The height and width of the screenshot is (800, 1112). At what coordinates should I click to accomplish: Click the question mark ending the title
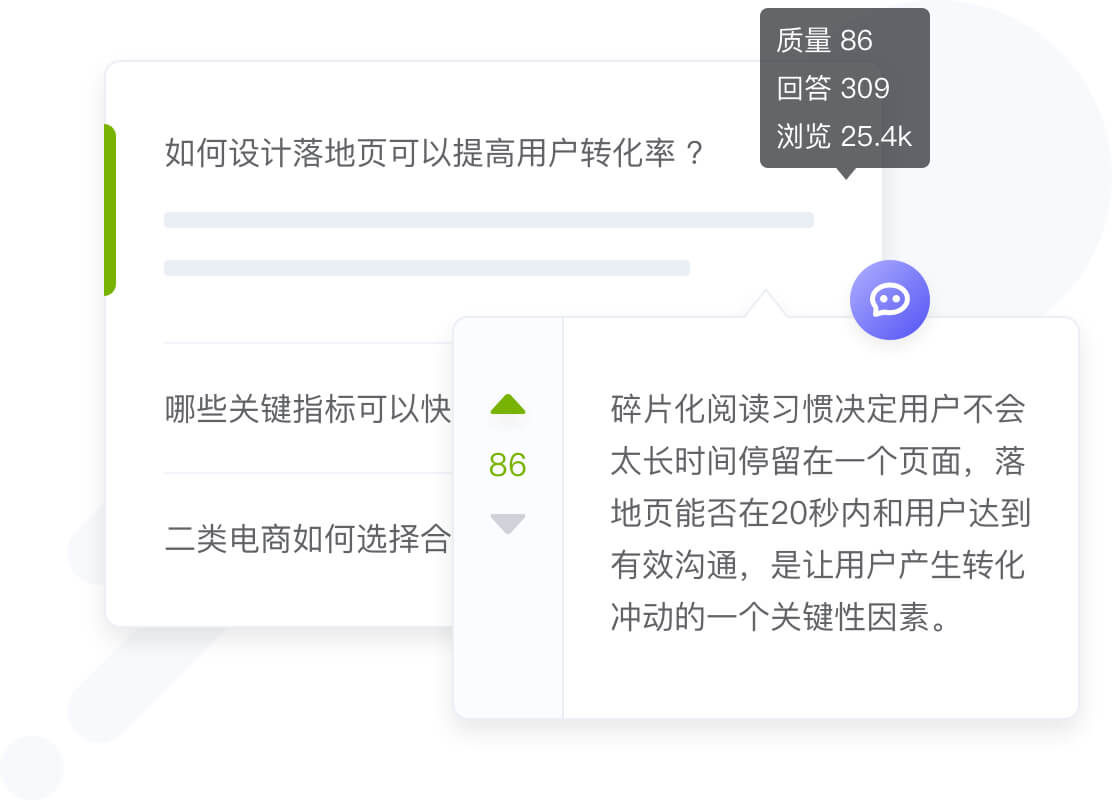pyautogui.click(x=694, y=153)
